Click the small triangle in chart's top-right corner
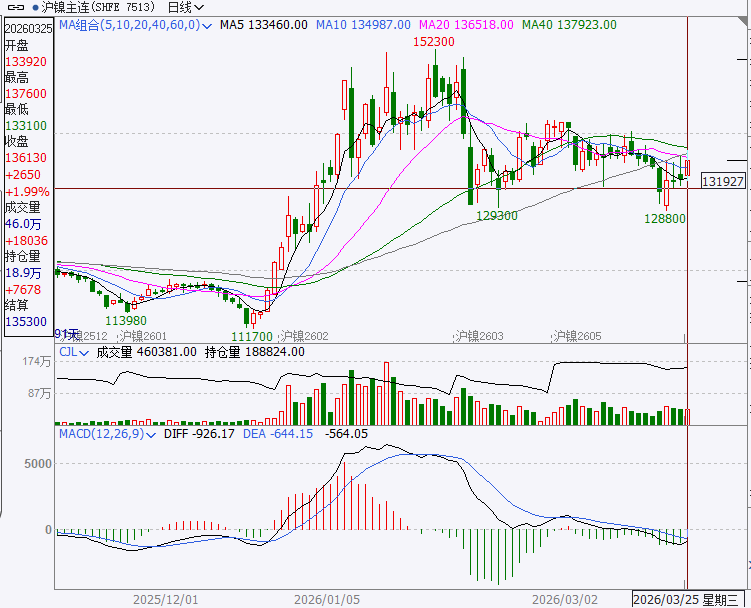751x608 pixels. 743,7
